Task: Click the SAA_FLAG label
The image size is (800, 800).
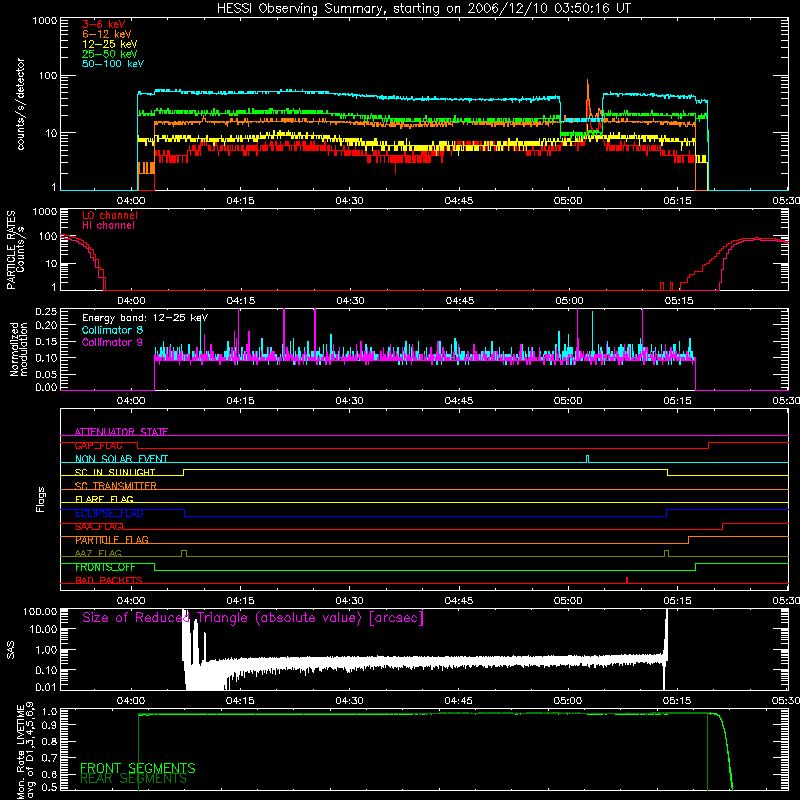Action: point(99,527)
